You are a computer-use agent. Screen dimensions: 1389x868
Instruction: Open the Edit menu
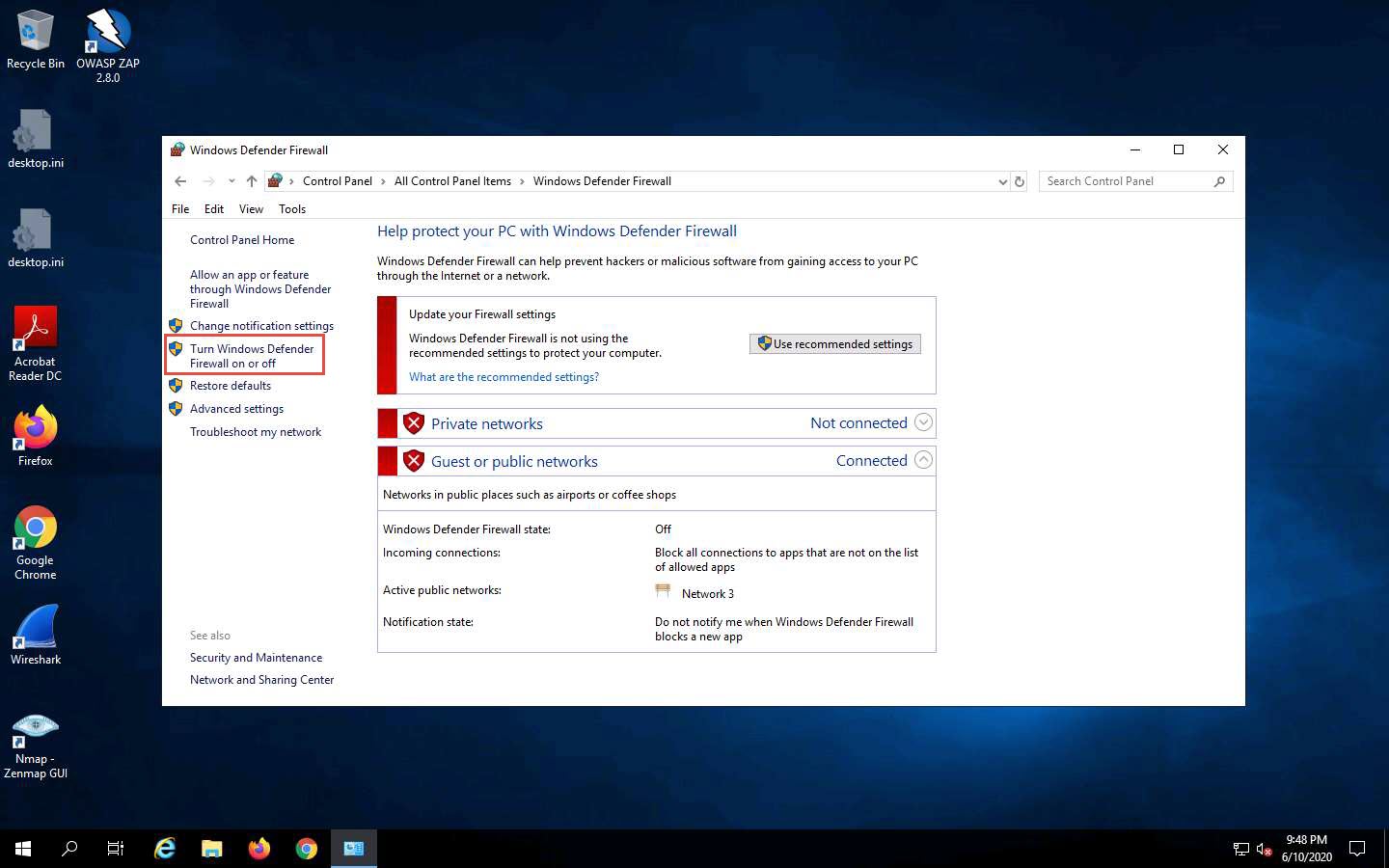pos(214,209)
